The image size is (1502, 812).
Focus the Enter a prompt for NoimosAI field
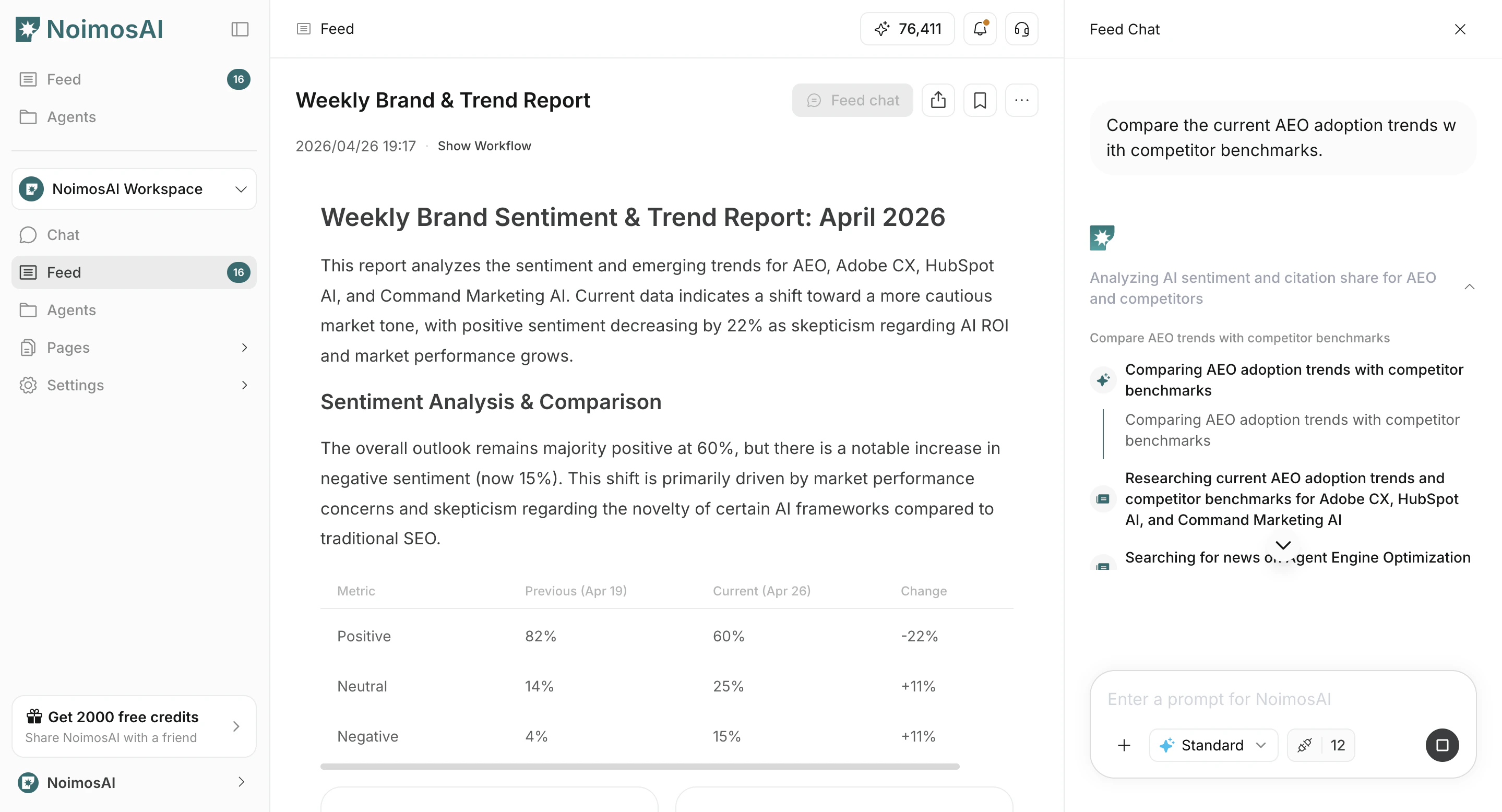click(1283, 699)
